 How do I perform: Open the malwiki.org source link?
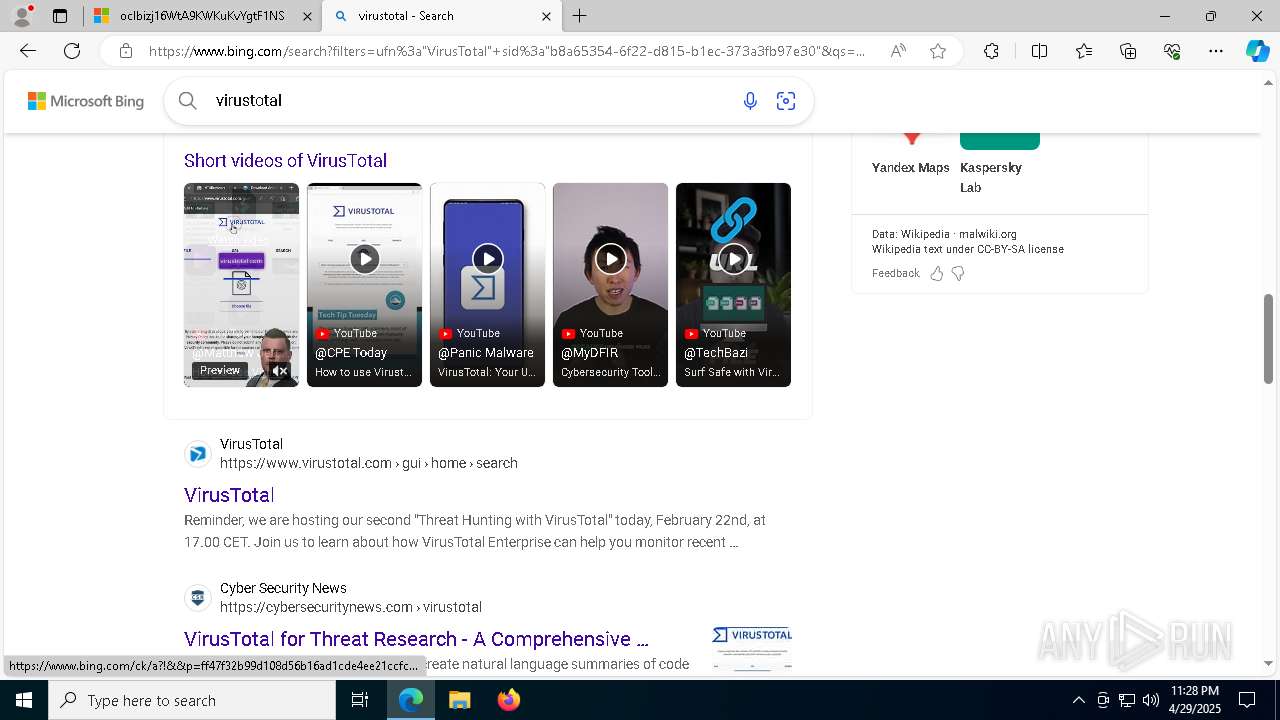[x=988, y=234]
